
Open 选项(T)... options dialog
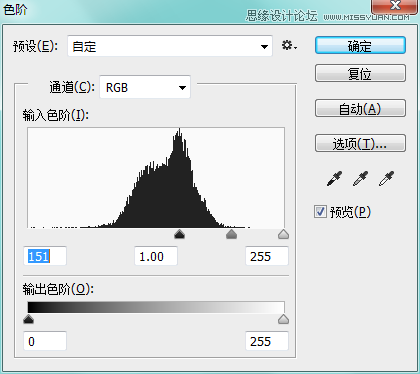pos(360,143)
